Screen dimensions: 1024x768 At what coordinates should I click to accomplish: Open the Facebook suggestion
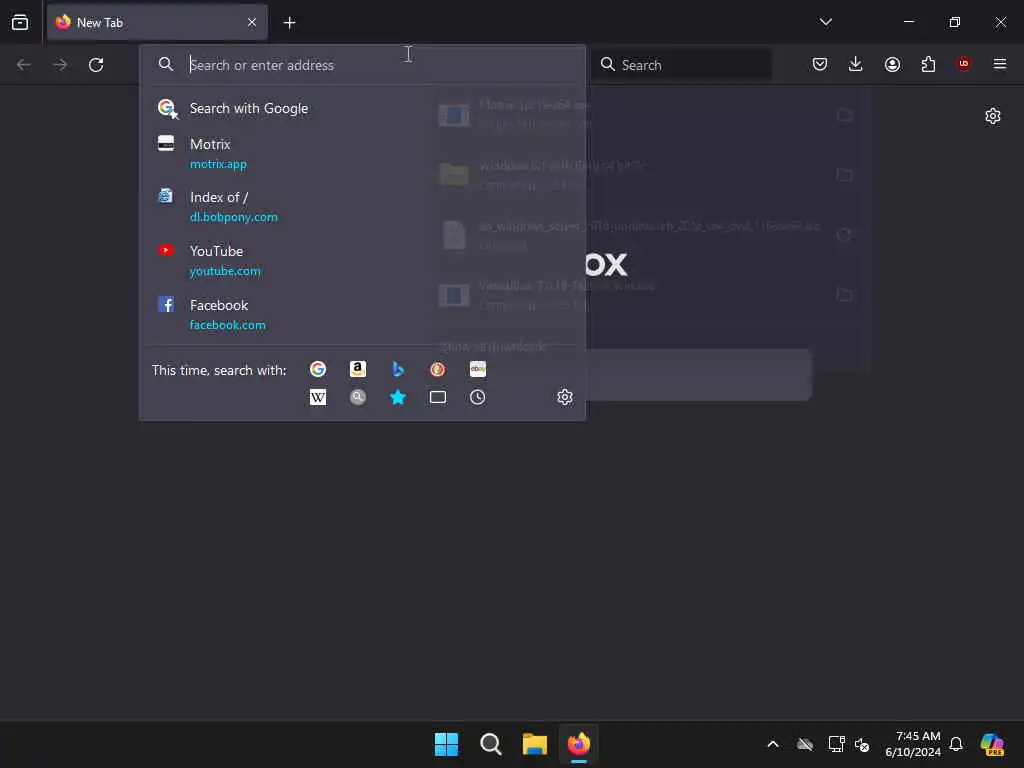[362, 315]
